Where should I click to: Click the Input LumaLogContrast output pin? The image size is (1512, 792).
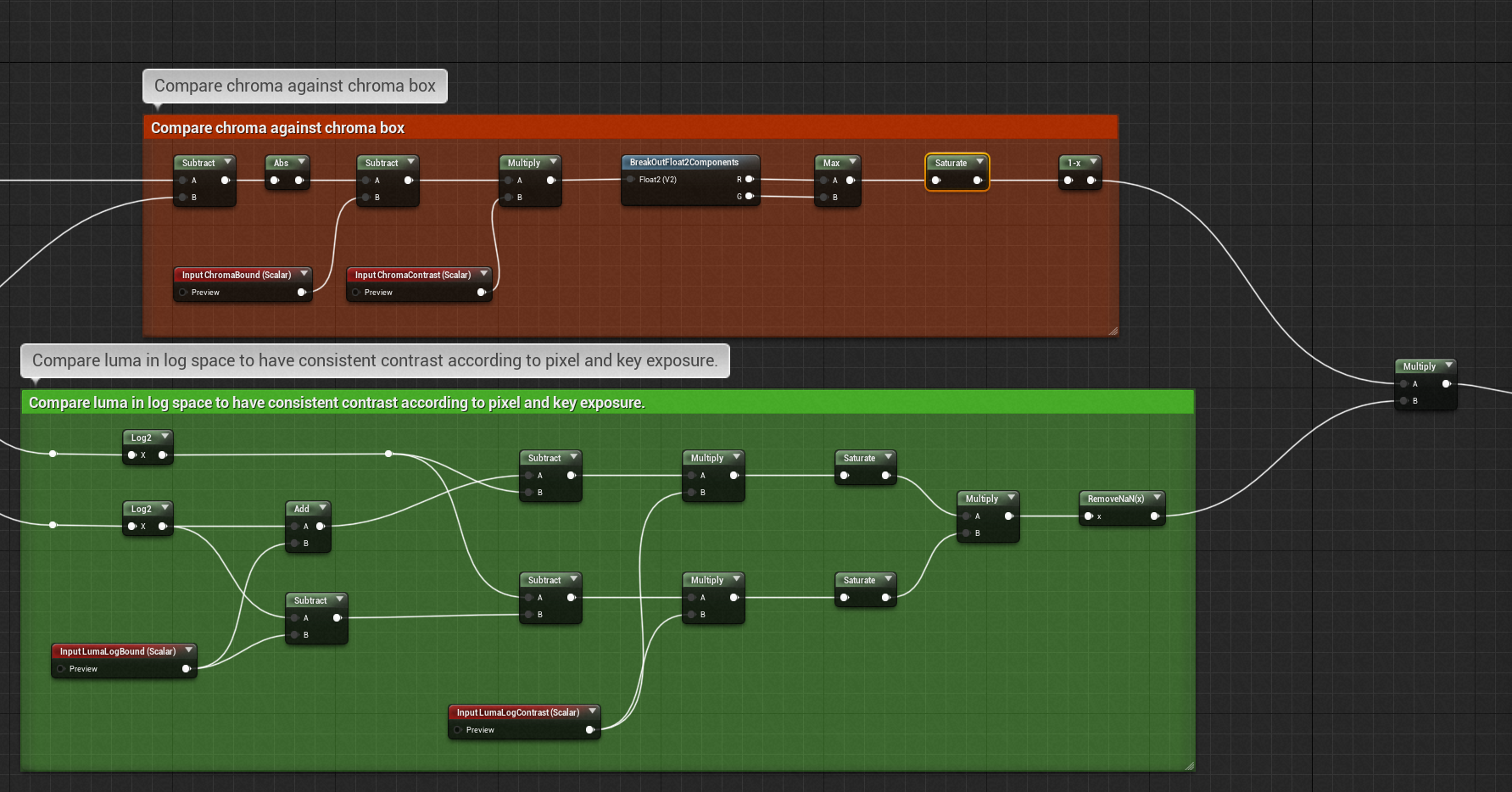point(590,730)
